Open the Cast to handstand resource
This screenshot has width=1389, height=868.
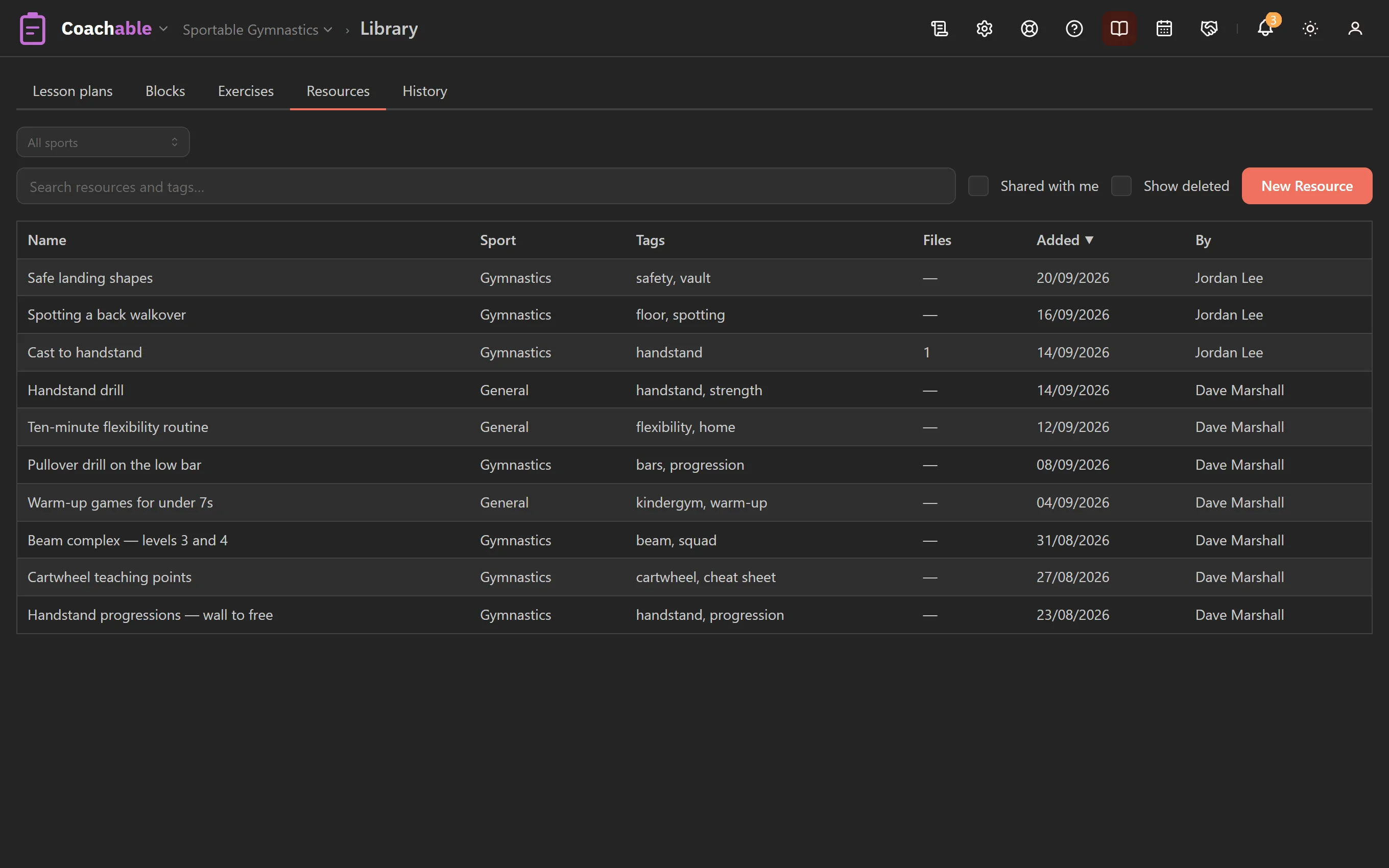click(694, 352)
